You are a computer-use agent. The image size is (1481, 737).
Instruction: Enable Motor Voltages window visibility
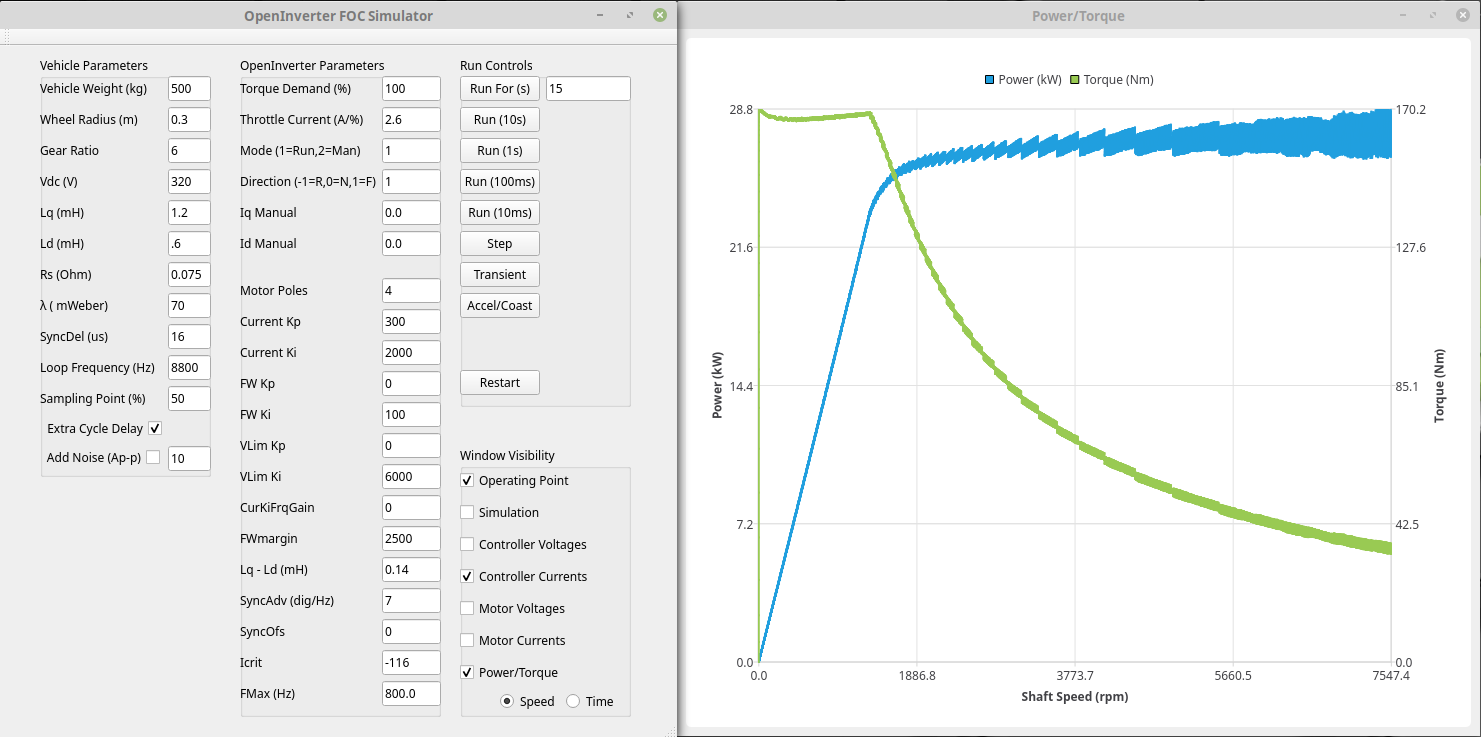tap(467, 609)
